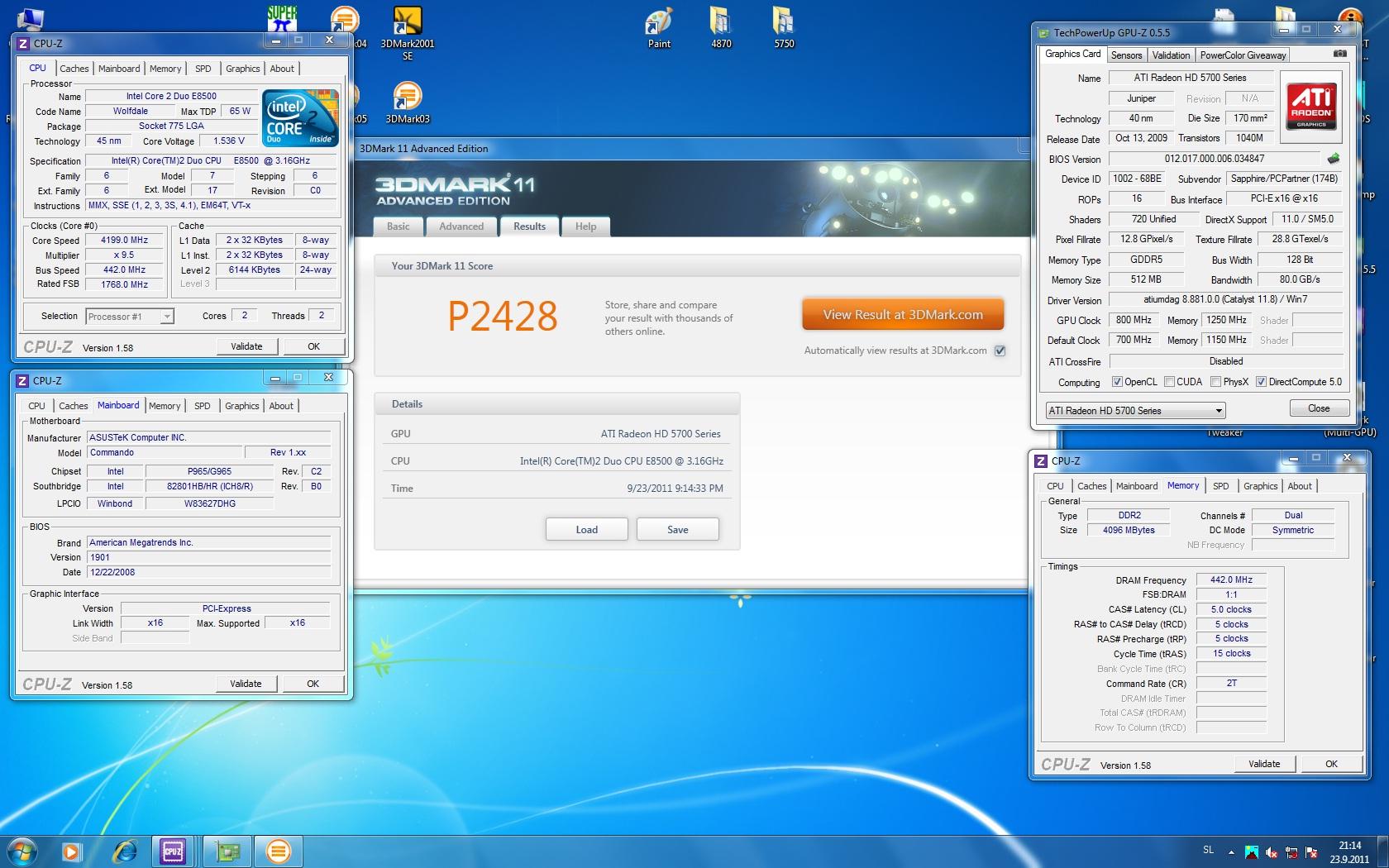Image resolution: width=1389 pixels, height=868 pixels.
Task: Click the ATI Radeon logo in GPU-Z
Action: (1311, 106)
